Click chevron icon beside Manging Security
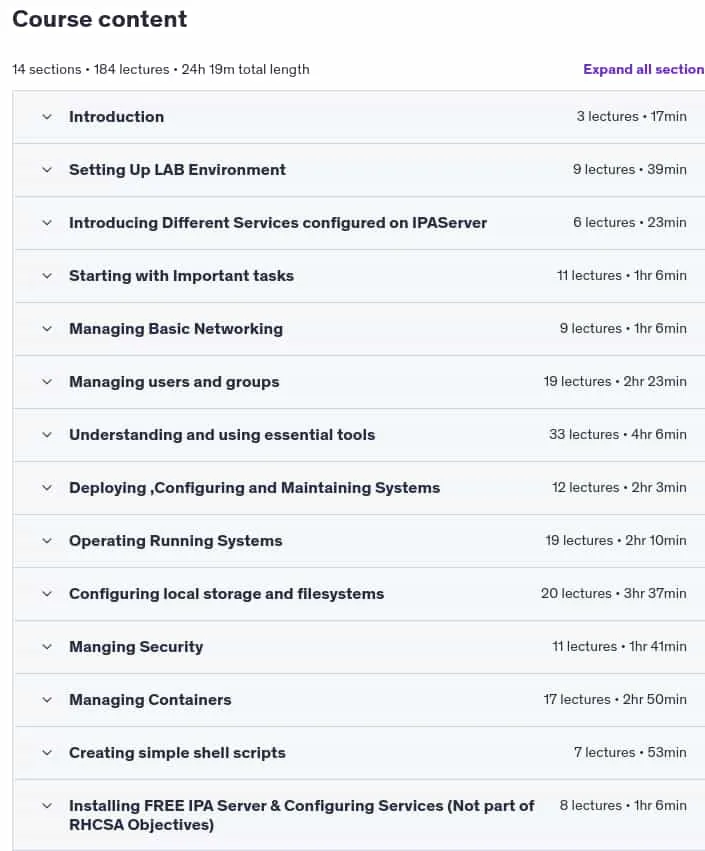 pos(47,647)
